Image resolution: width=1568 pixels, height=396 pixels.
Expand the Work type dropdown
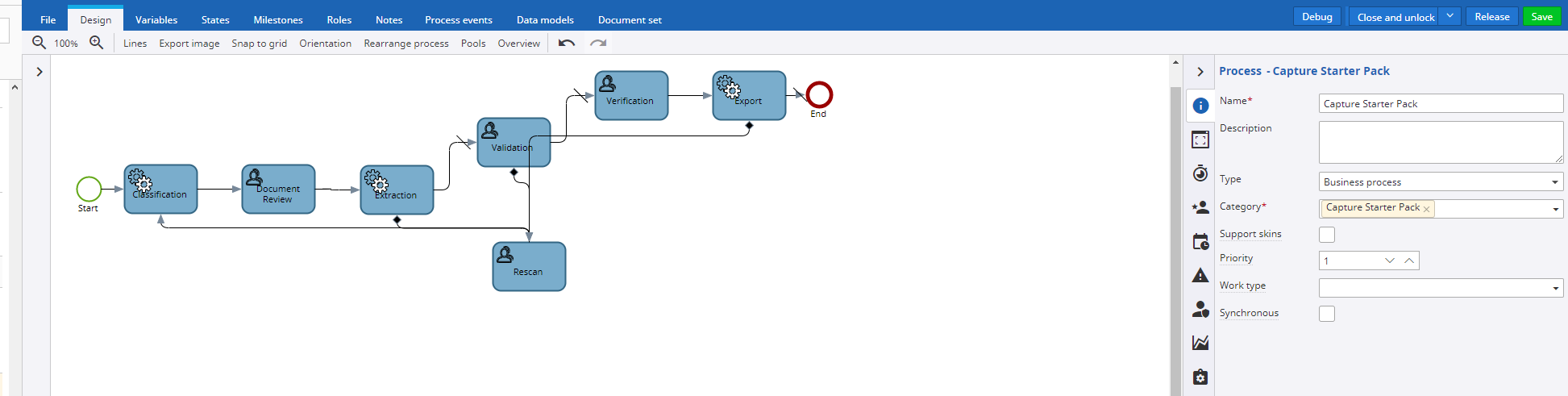click(1441, 288)
